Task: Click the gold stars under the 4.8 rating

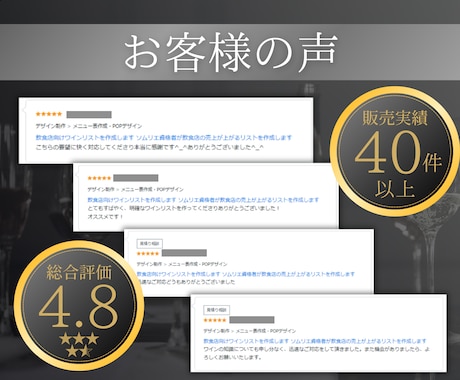Action: pos(79,345)
